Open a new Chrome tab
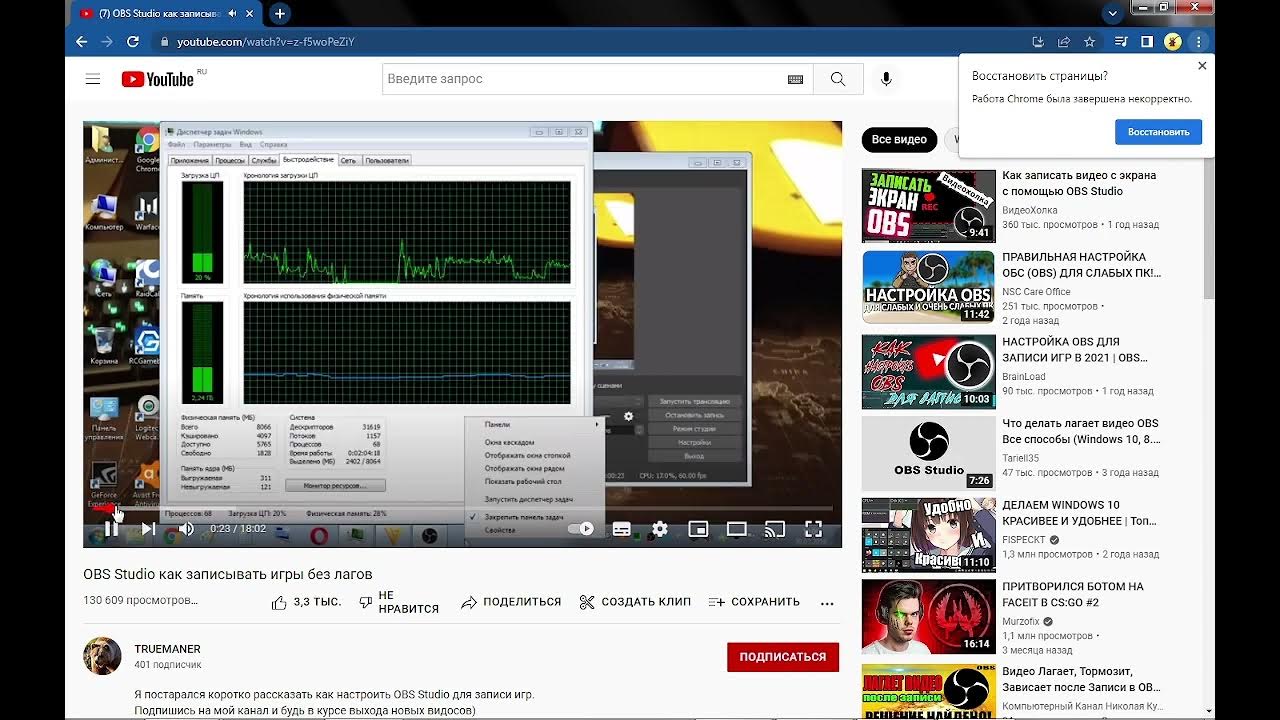The height and width of the screenshot is (720, 1280). point(280,14)
